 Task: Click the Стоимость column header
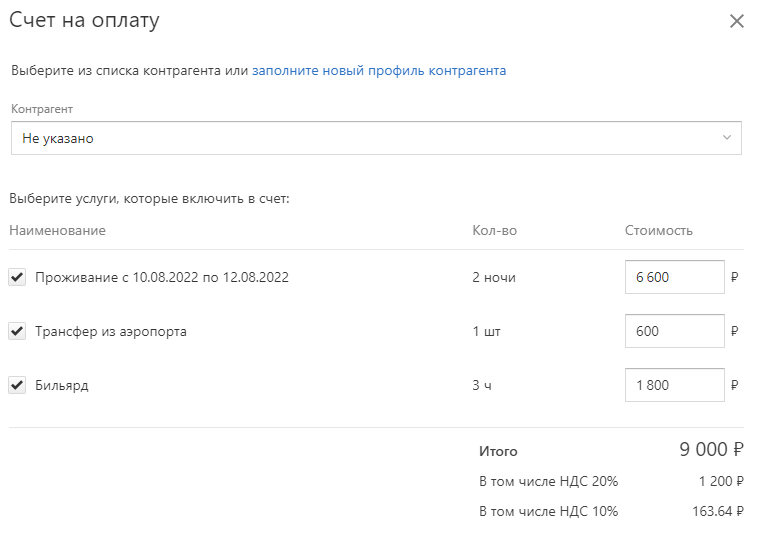click(658, 231)
